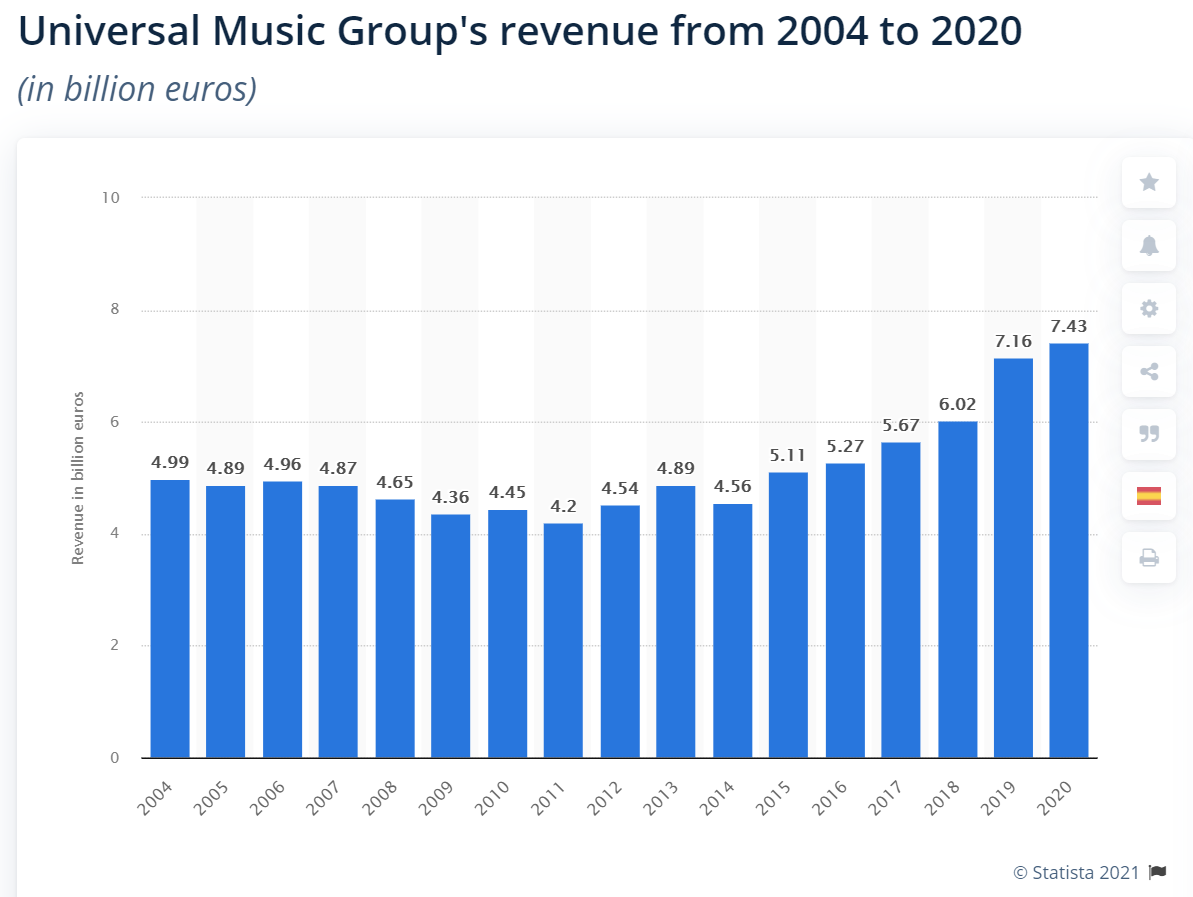Click the 2018 bar labeled 6.02
This screenshot has height=897, width=1193.
coord(958,590)
